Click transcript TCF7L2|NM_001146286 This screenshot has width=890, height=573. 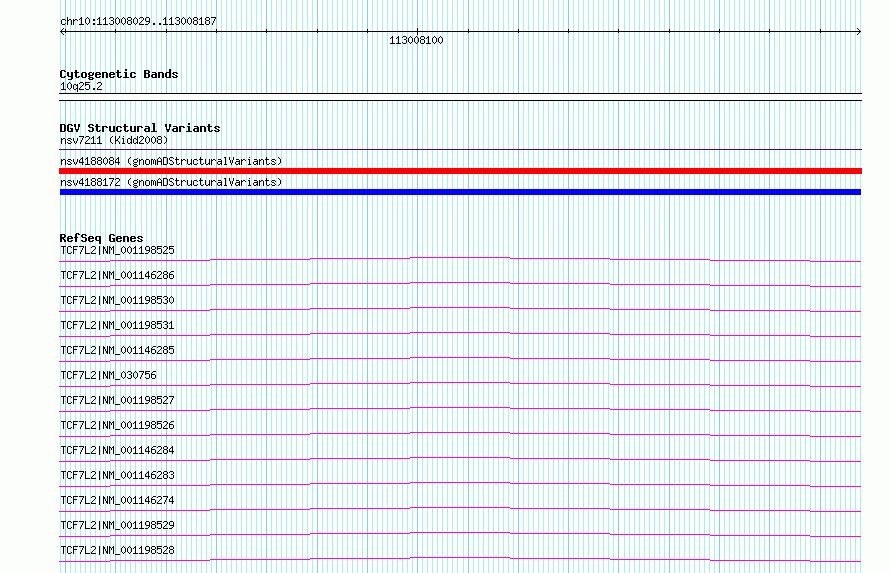pyautogui.click(x=117, y=275)
